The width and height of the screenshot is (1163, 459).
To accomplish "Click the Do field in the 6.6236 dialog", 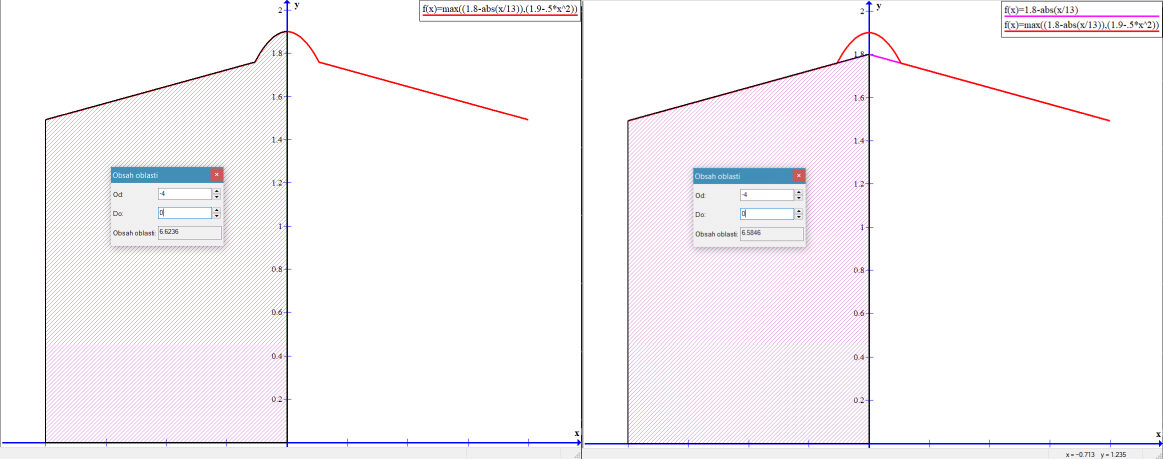I will pyautogui.click(x=184, y=213).
